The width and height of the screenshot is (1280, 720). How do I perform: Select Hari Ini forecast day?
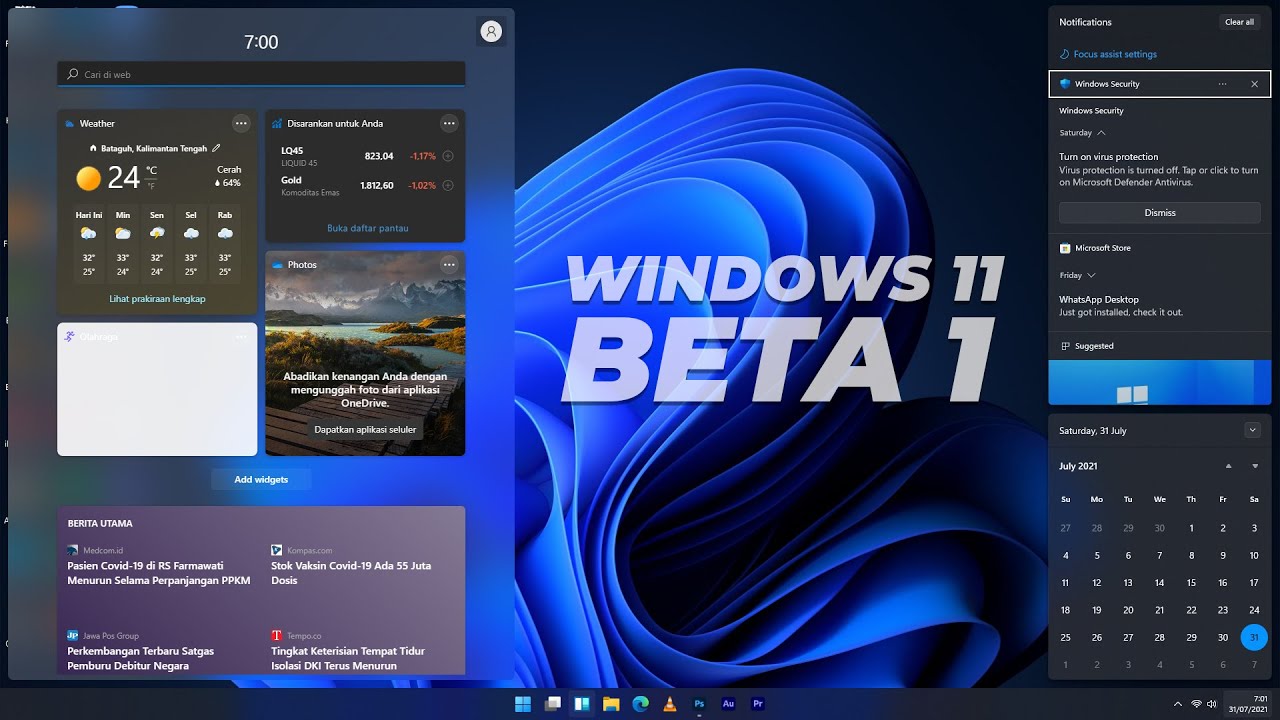pos(89,244)
